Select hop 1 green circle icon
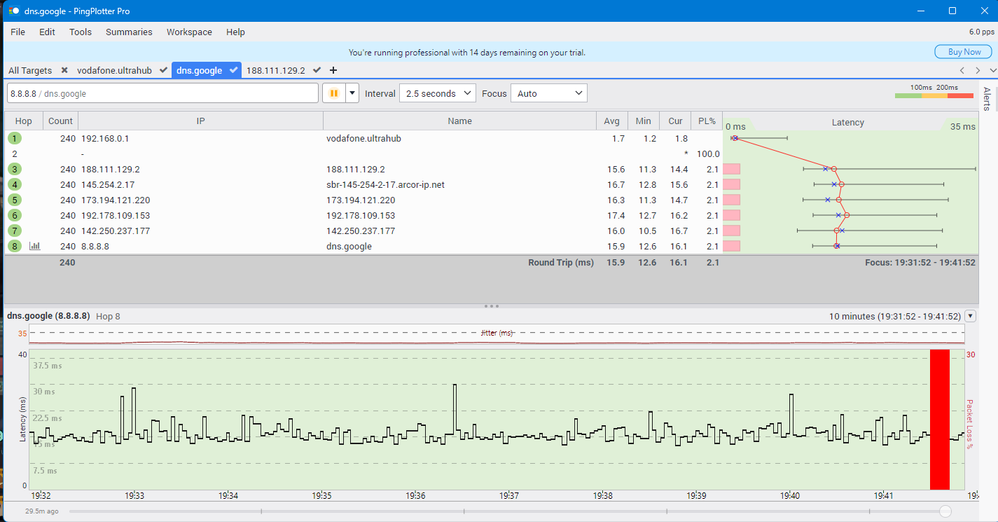 (x=15, y=138)
